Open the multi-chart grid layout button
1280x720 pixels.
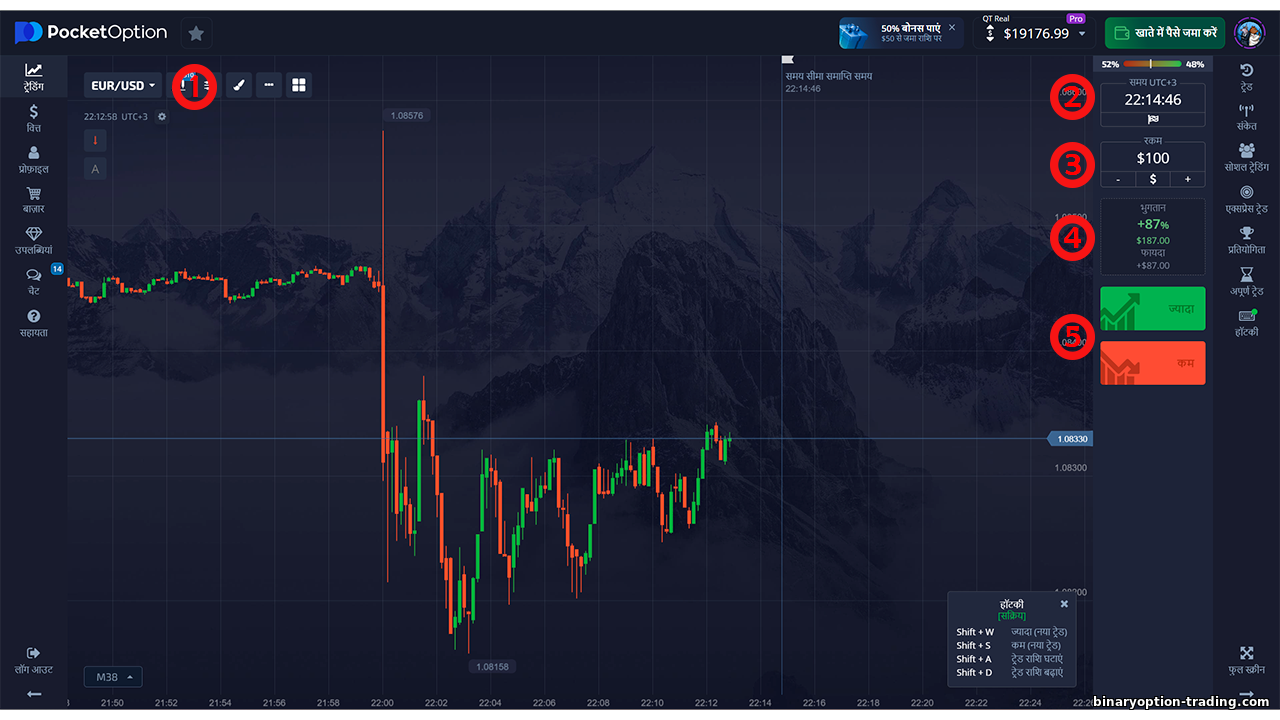(x=299, y=85)
